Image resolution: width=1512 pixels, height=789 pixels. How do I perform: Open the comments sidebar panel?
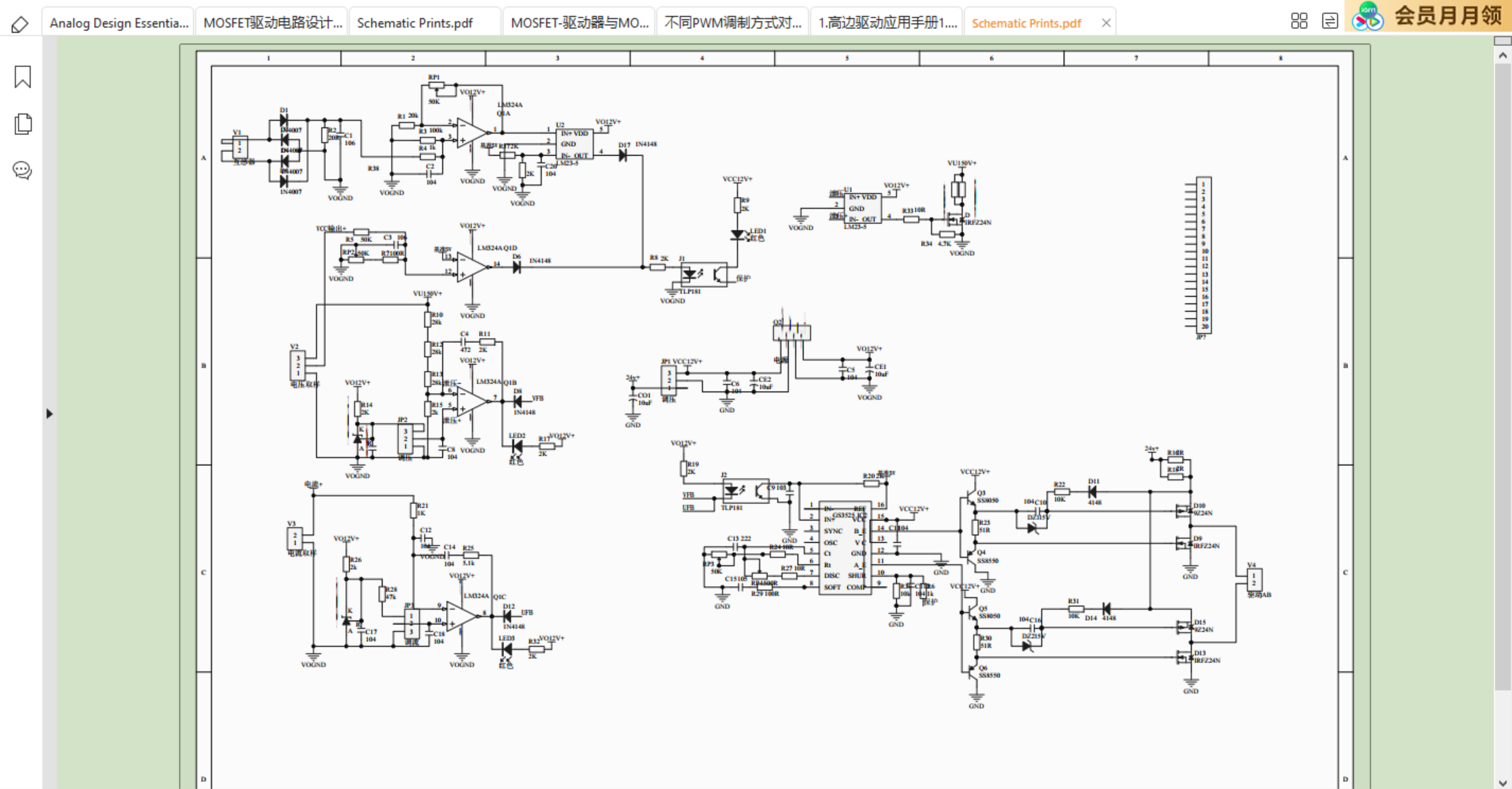(23, 170)
